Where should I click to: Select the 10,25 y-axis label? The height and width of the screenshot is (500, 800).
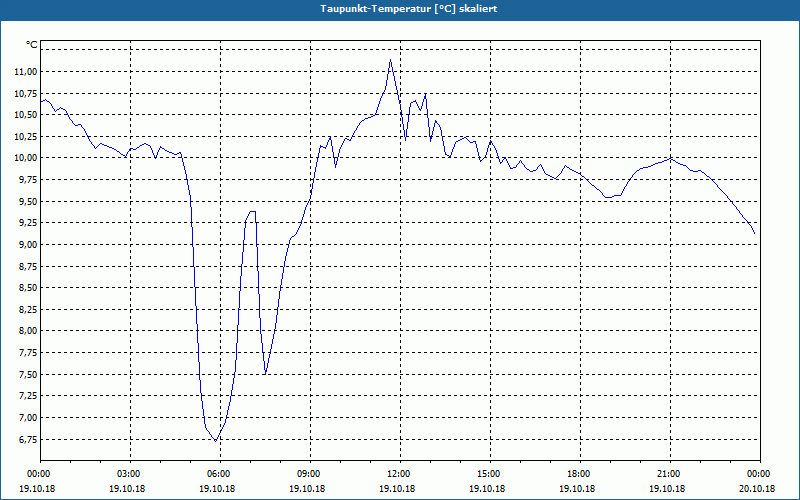pos(26,137)
